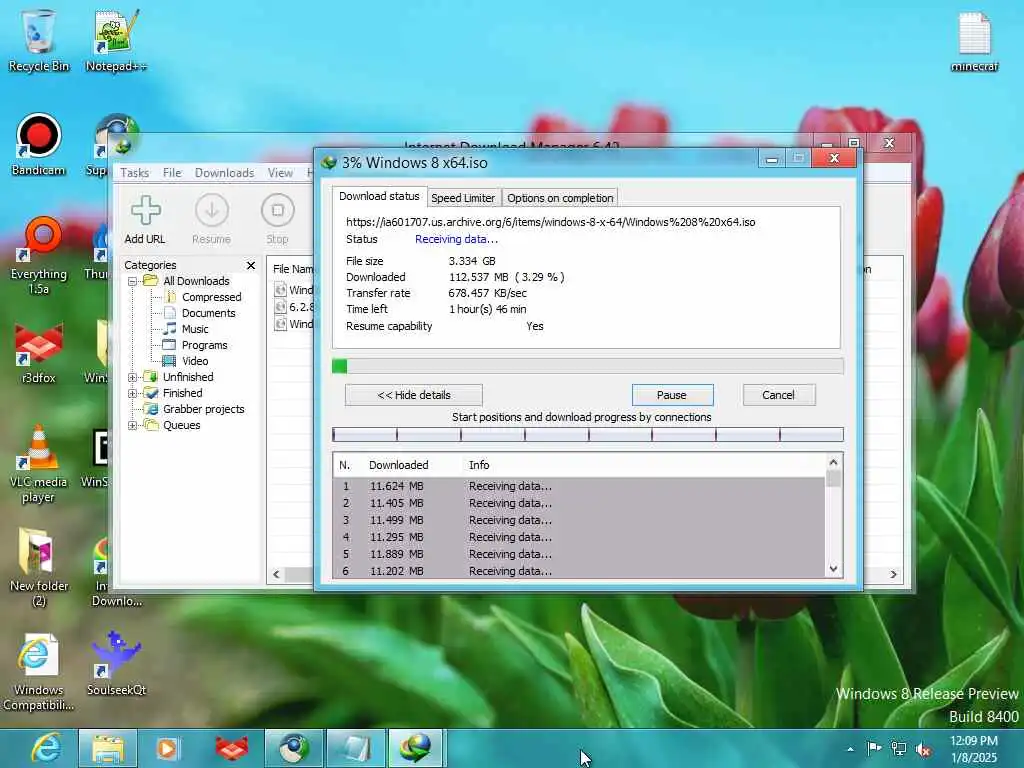This screenshot has width=1024, height=768.
Task: Open the File menu in IDM
Action: (172, 173)
